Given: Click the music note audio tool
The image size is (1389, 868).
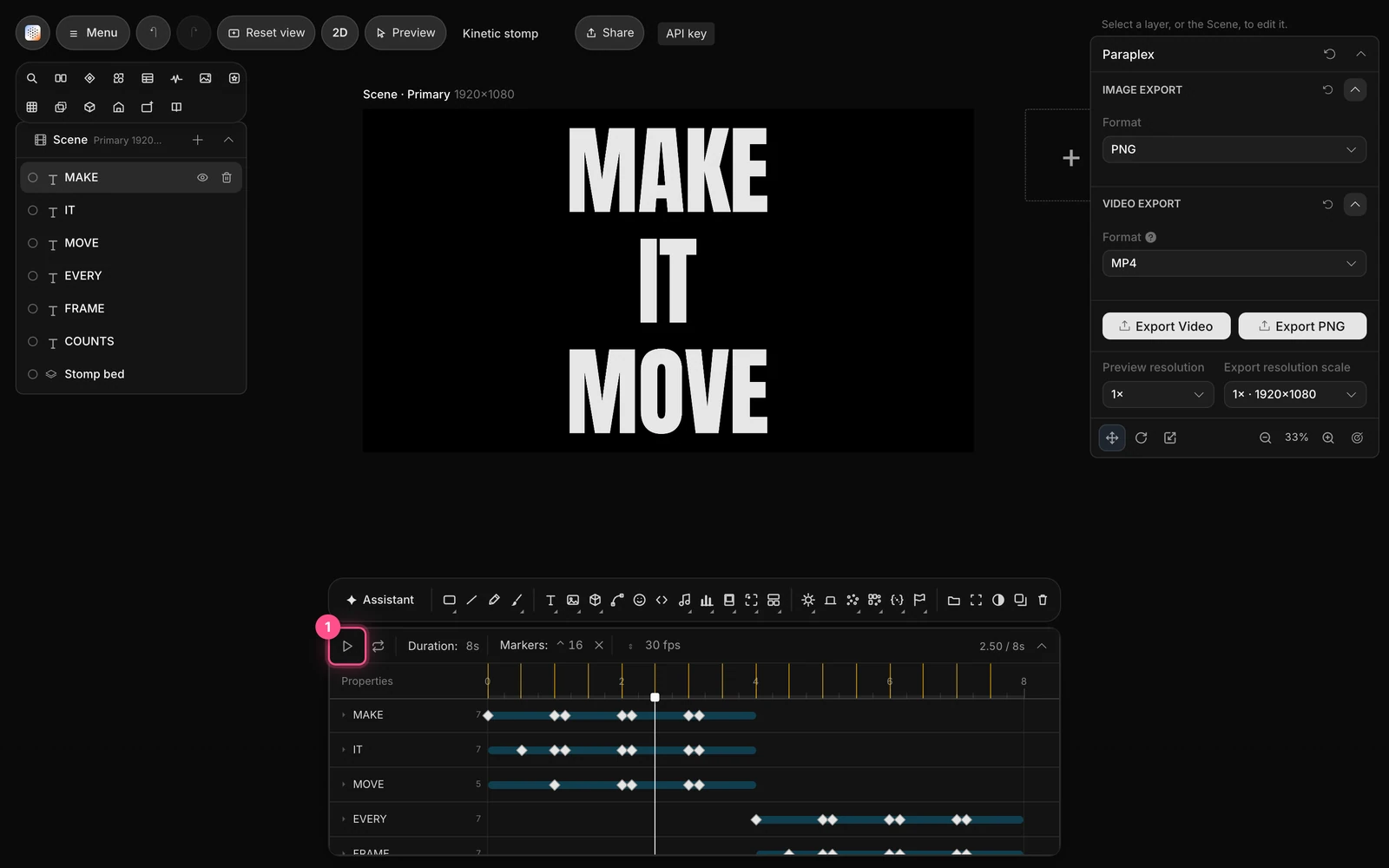Looking at the screenshot, I should (684, 600).
